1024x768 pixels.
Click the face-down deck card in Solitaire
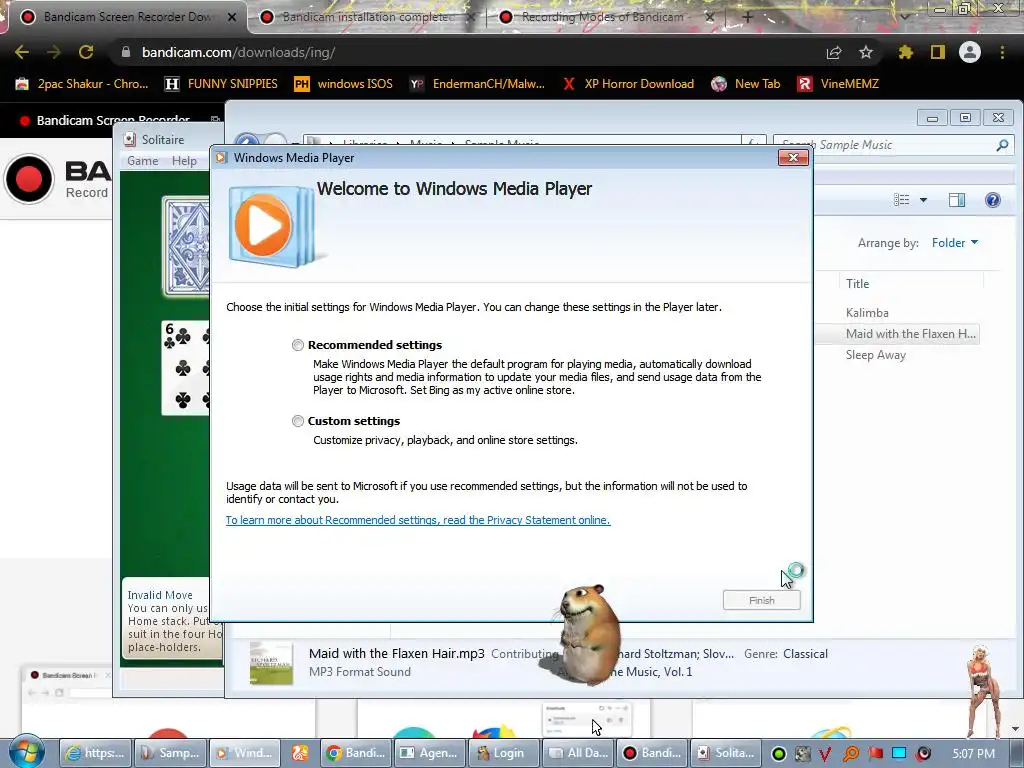(x=187, y=247)
